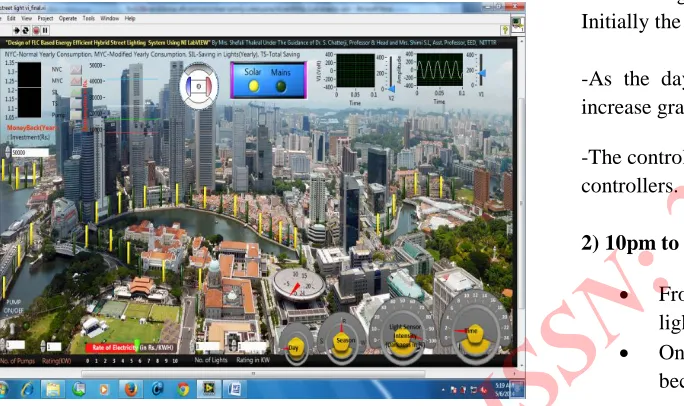This screenshot has height=406, width=684.
Task: Click the red Abort Execution button
Action: 36,30
